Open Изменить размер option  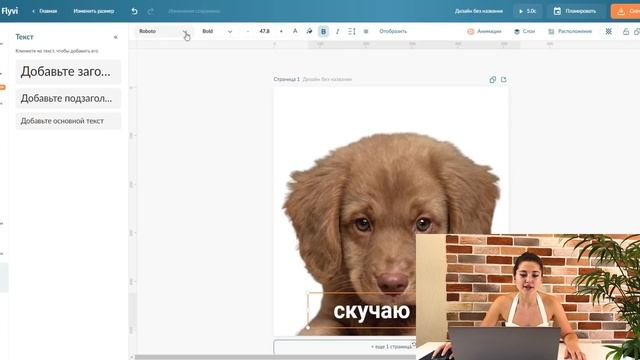(x=93, y=11)
